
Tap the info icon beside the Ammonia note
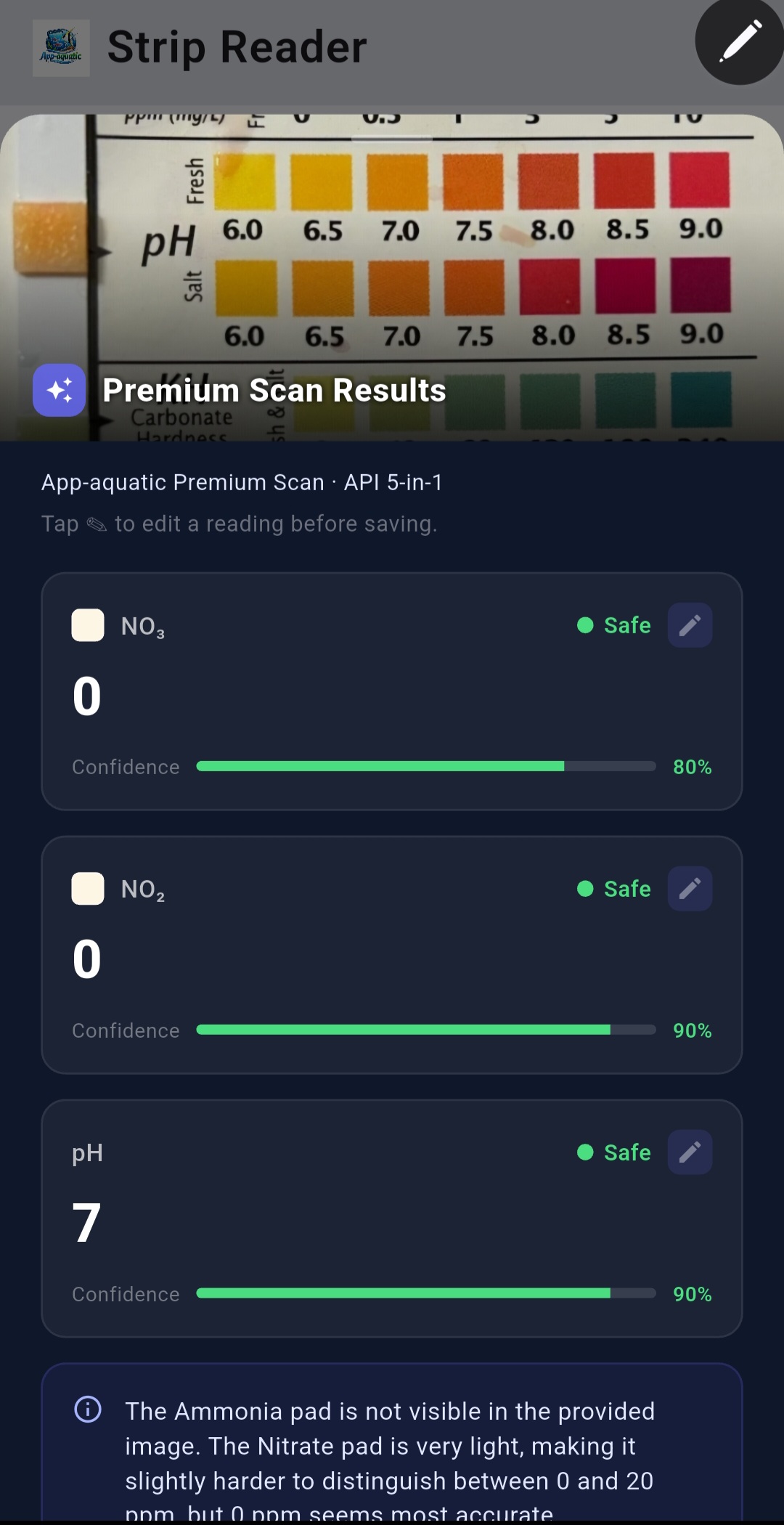pyautogui.click(x=87, y=1411)
